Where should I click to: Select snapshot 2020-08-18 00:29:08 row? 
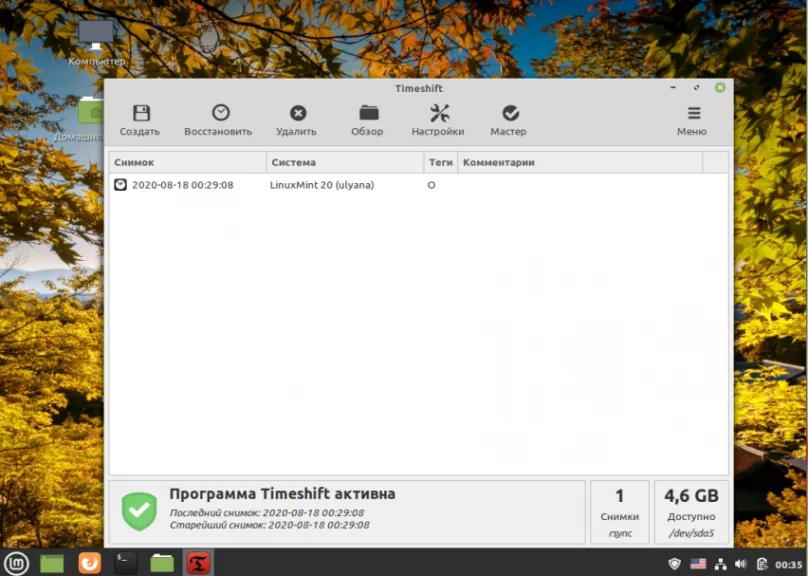[418, 185]
